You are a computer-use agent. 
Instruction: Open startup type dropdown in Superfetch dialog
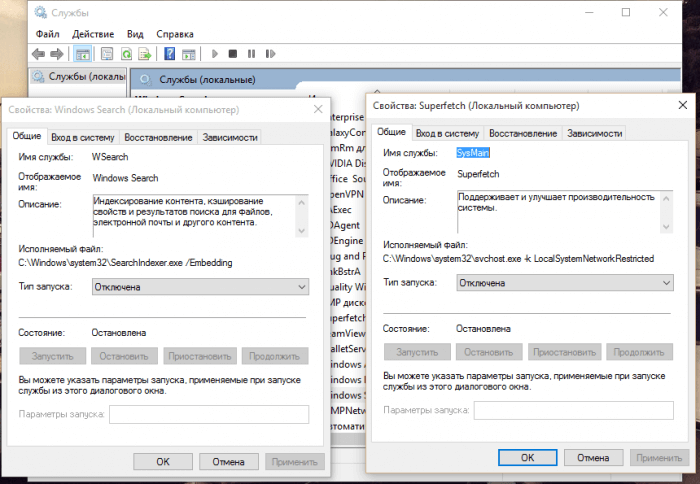click(565, 283)
